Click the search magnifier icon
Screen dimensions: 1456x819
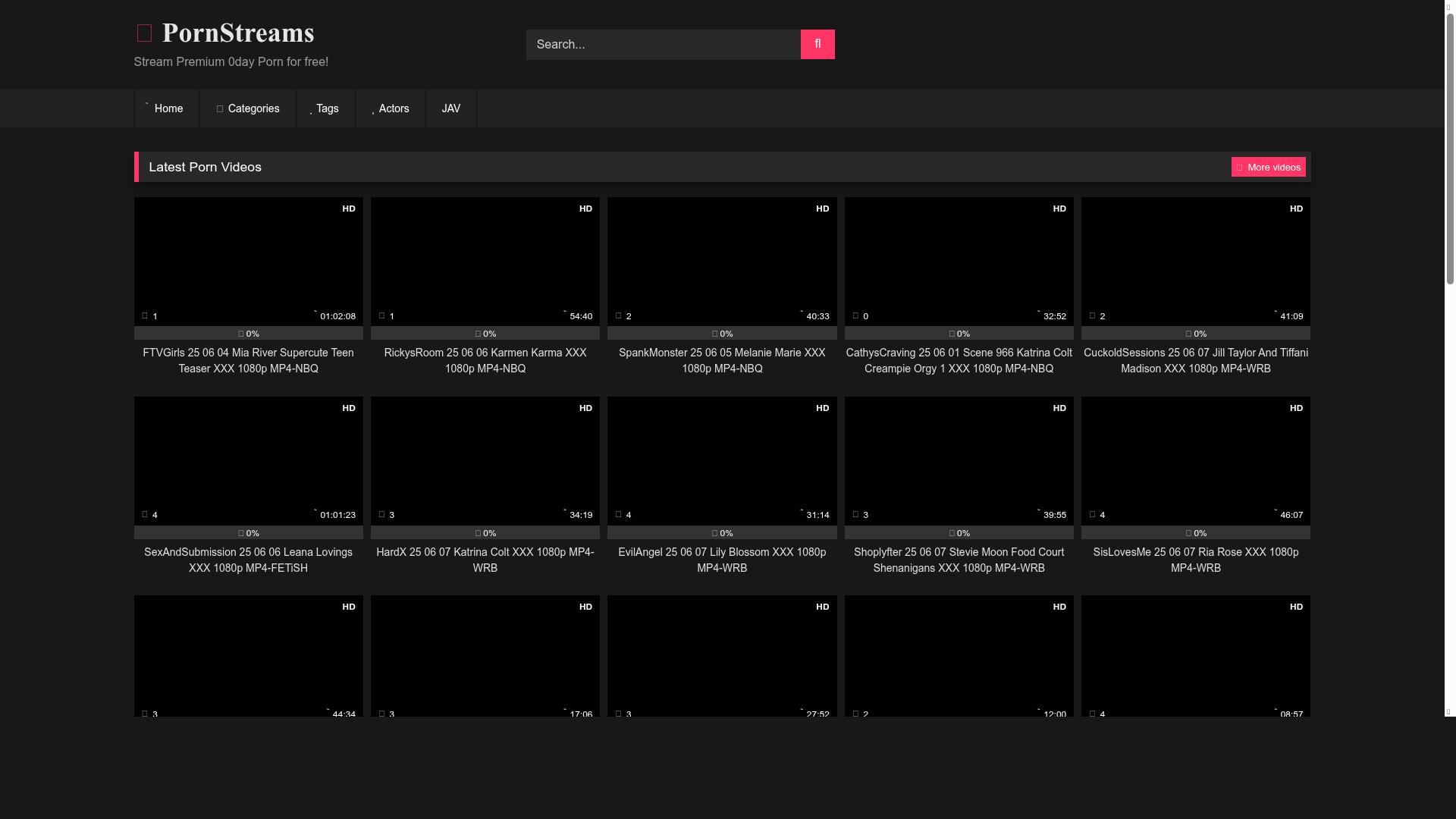tap(817, 44)
